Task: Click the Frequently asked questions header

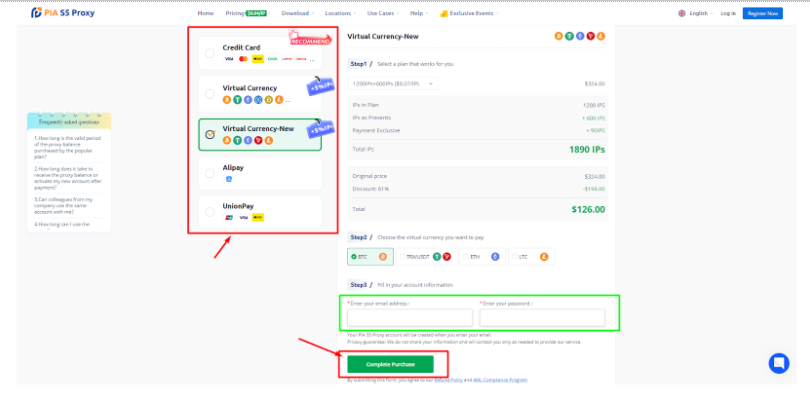Action: pos(69,122)
